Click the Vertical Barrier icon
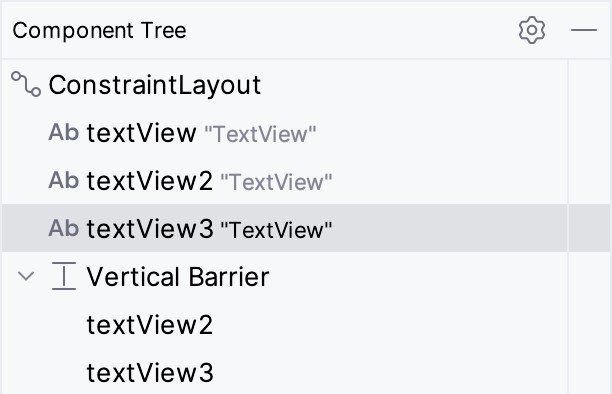The height and width of the screenshot is (394, 612). pyautogui.click(x=64, y=276)
